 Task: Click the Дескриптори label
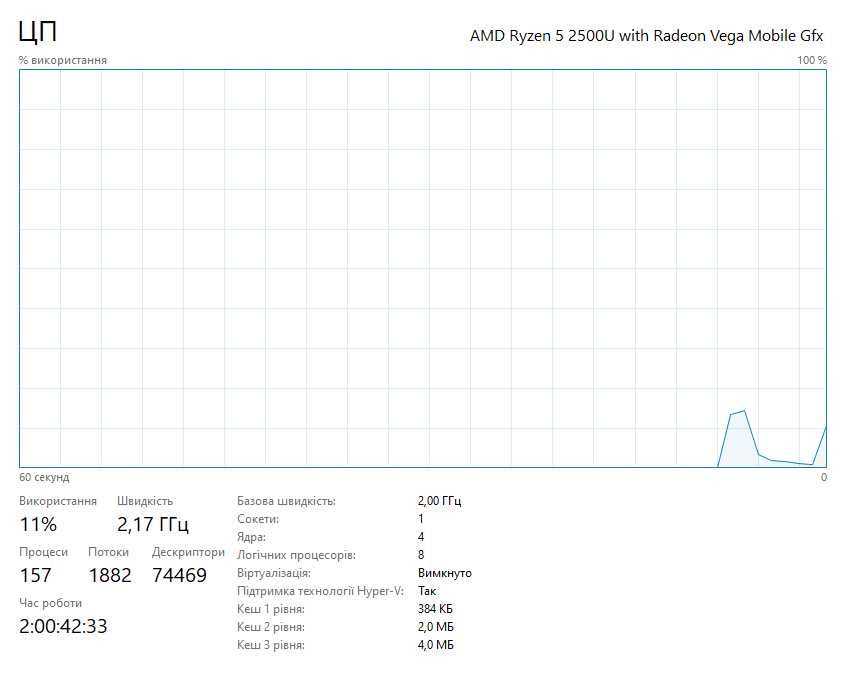(x=188, y=552)
